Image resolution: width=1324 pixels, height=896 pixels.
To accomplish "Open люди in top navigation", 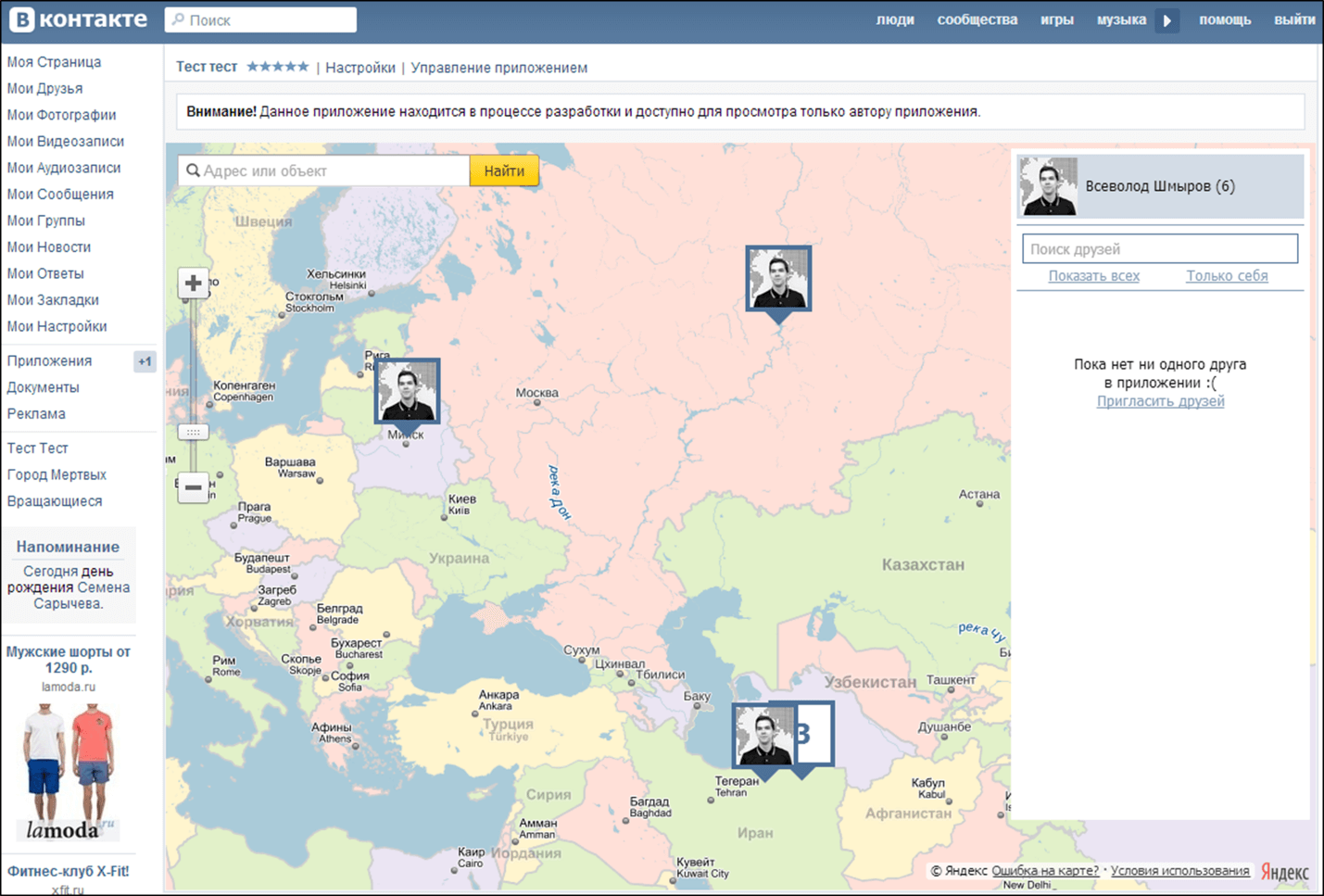I will pos(895,19).
